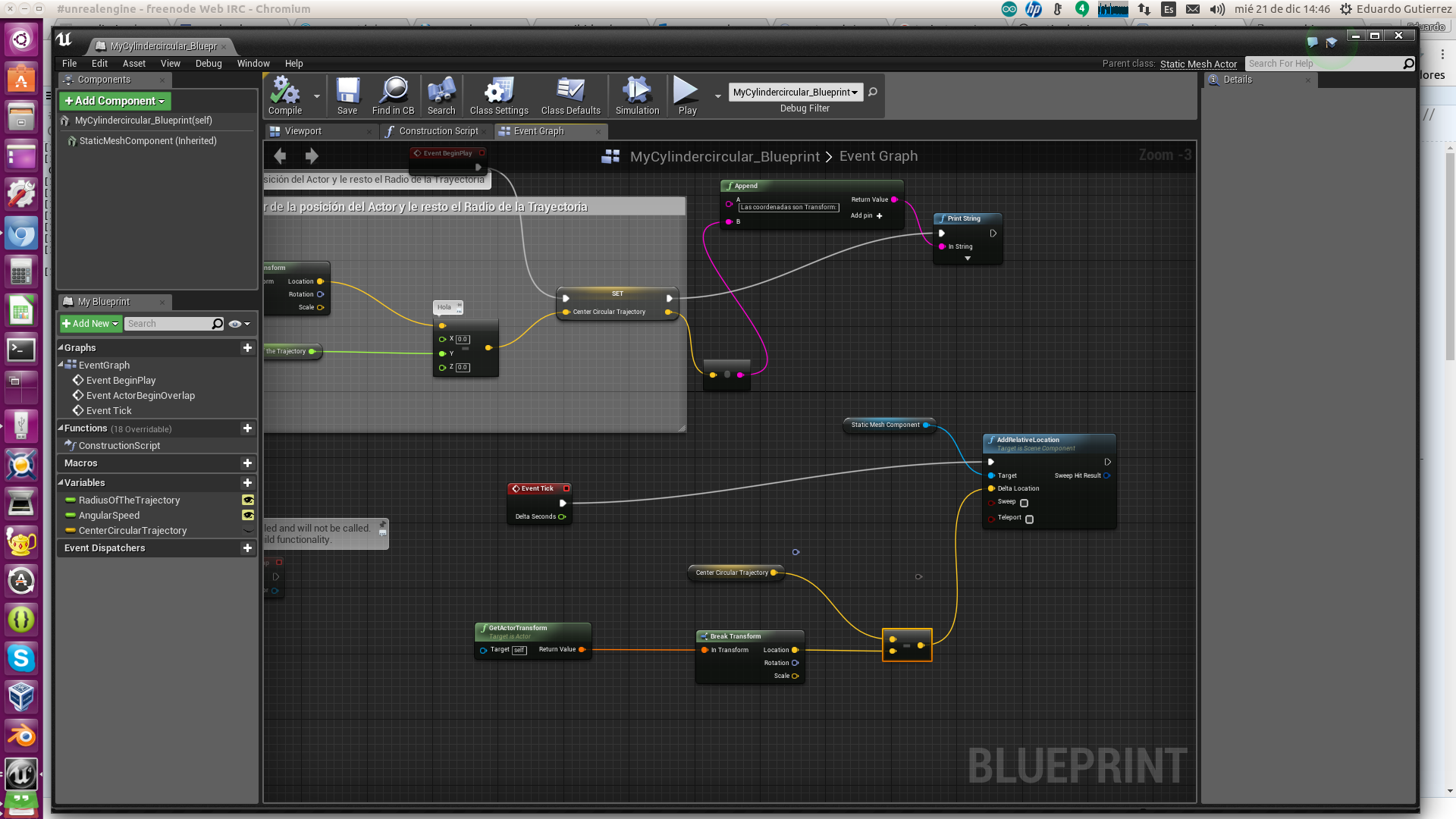Open Add New dropdown in My Blueprint

(x=90, y=324)
